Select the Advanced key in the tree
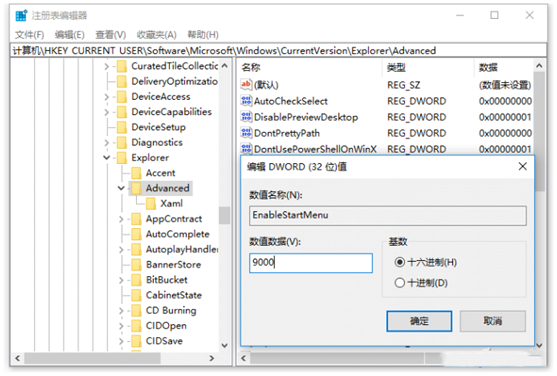Screen dimensions: 557x376 coord(167,188)
